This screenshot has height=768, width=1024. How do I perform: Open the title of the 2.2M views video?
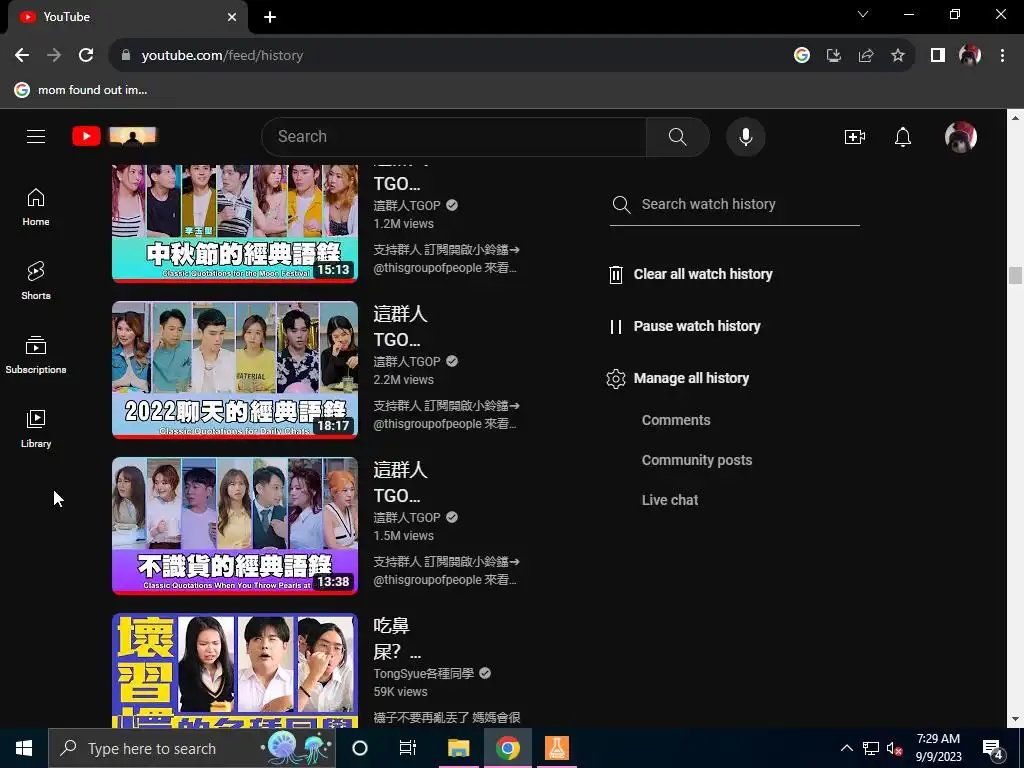tap(400, 327)
